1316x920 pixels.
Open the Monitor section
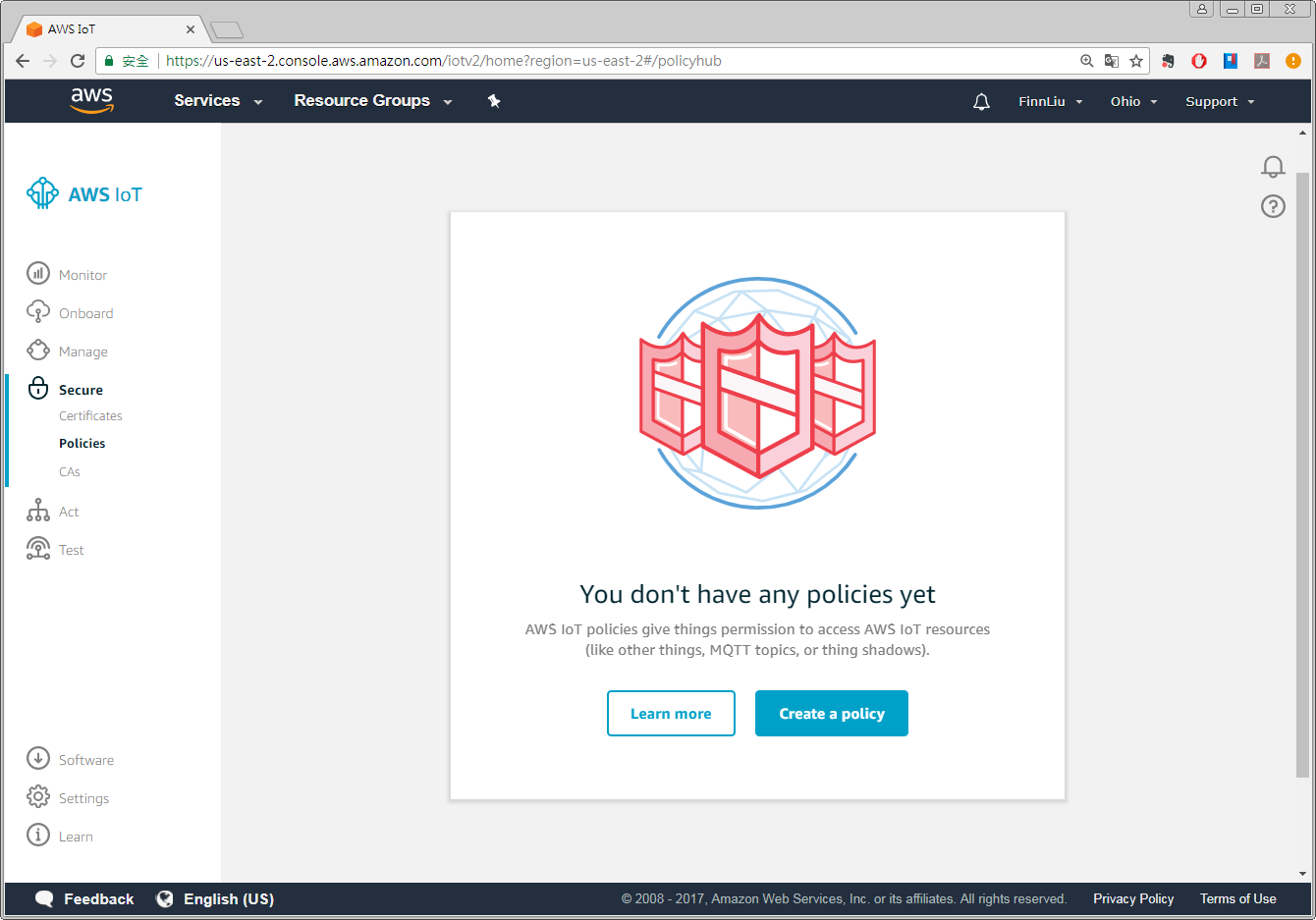(x=82, y=275)
